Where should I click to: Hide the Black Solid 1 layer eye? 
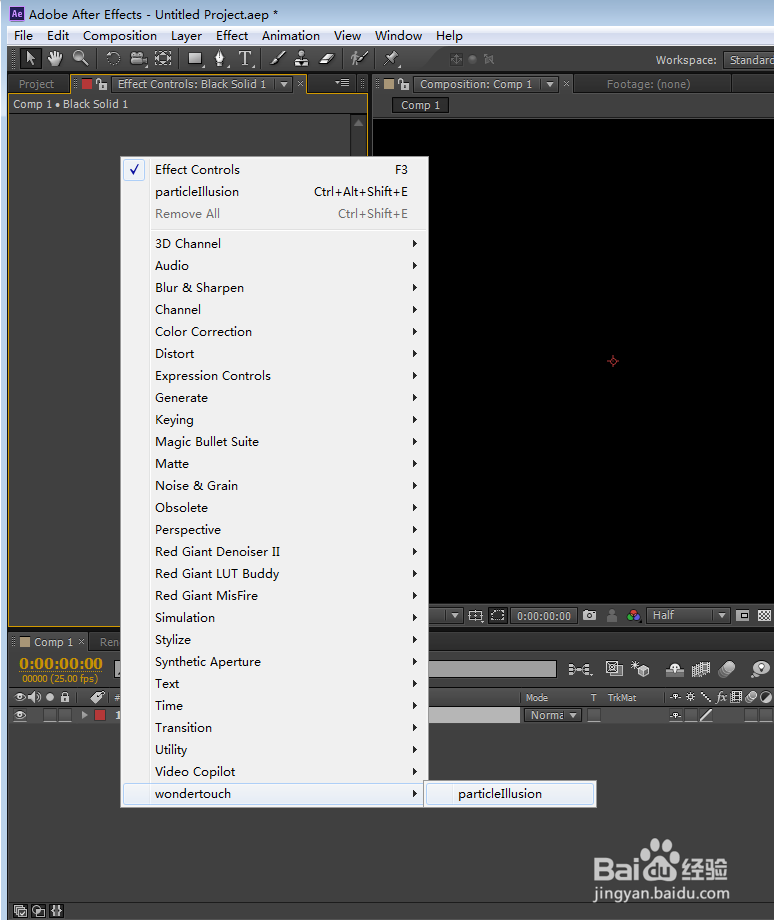20,715
